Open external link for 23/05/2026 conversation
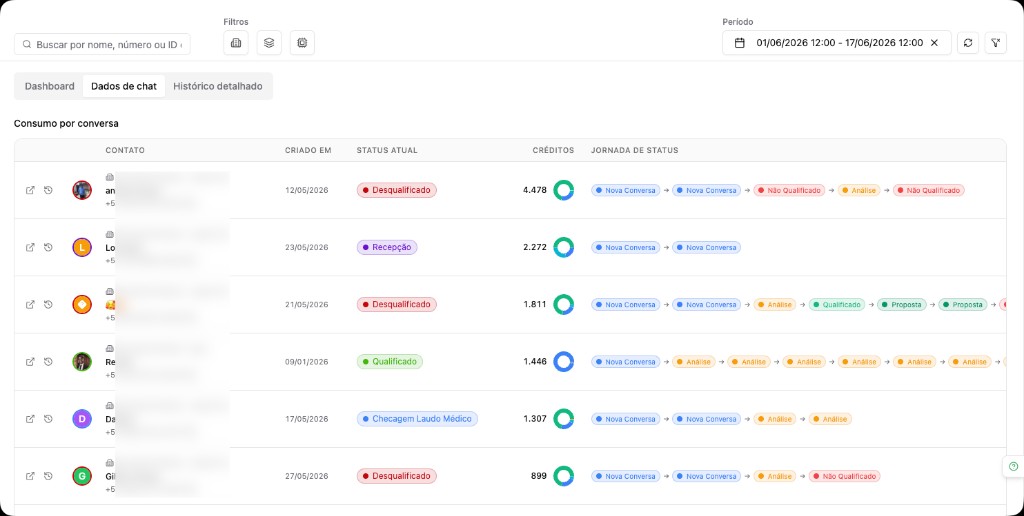The height and width of the screenshot is (516, 1024). click(30, 248)
